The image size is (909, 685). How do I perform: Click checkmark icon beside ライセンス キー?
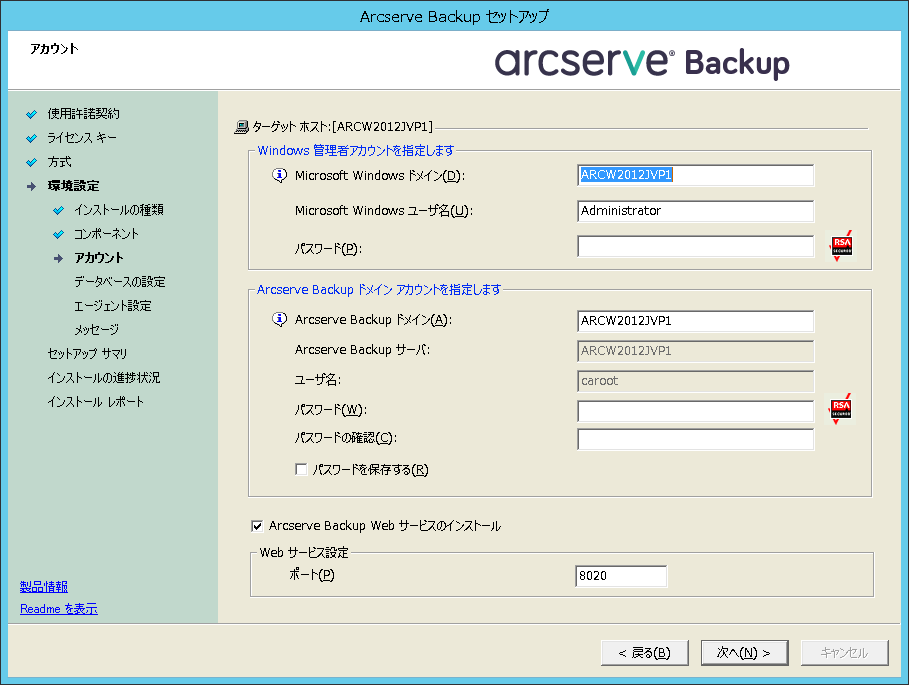pyautogui.click(x=32, y=139)
